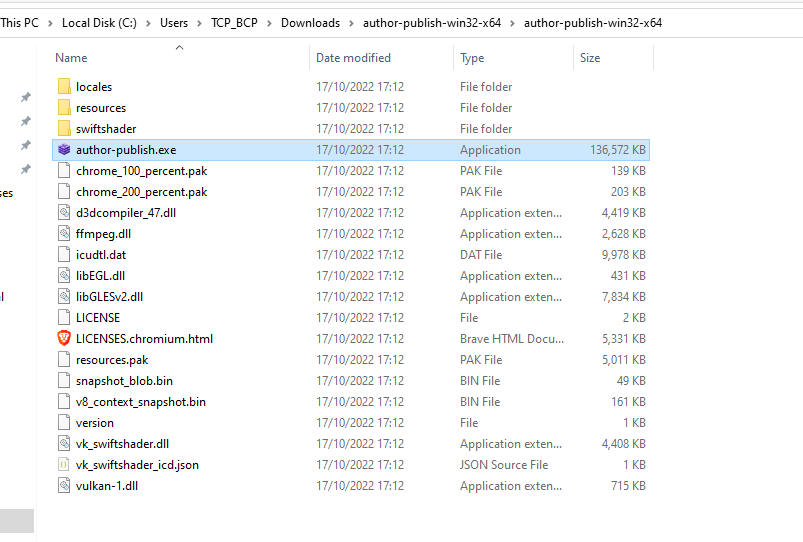Viewport: 803px width, 542px height.
Task: Click the 136,572 KB size cell
Action: [x=618, y=150]
